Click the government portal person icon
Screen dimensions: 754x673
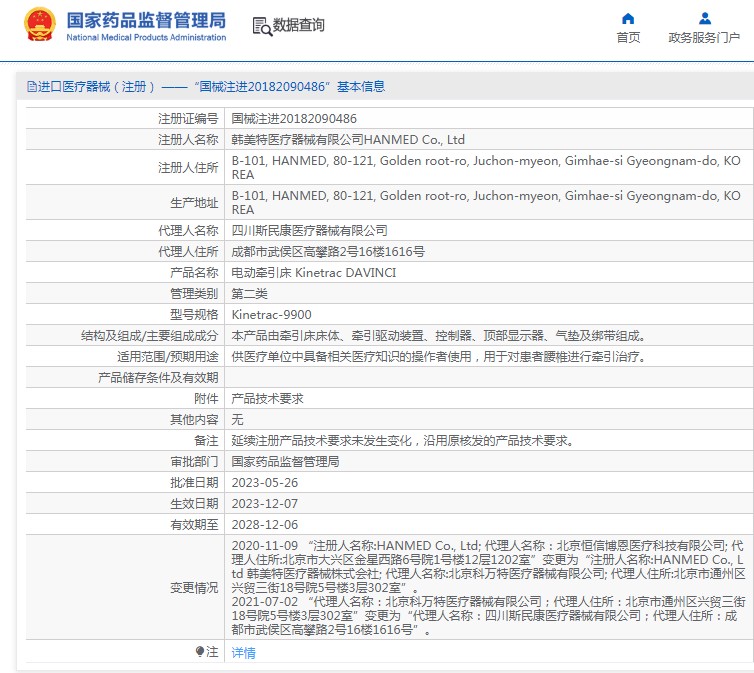[x=705, y=19]
